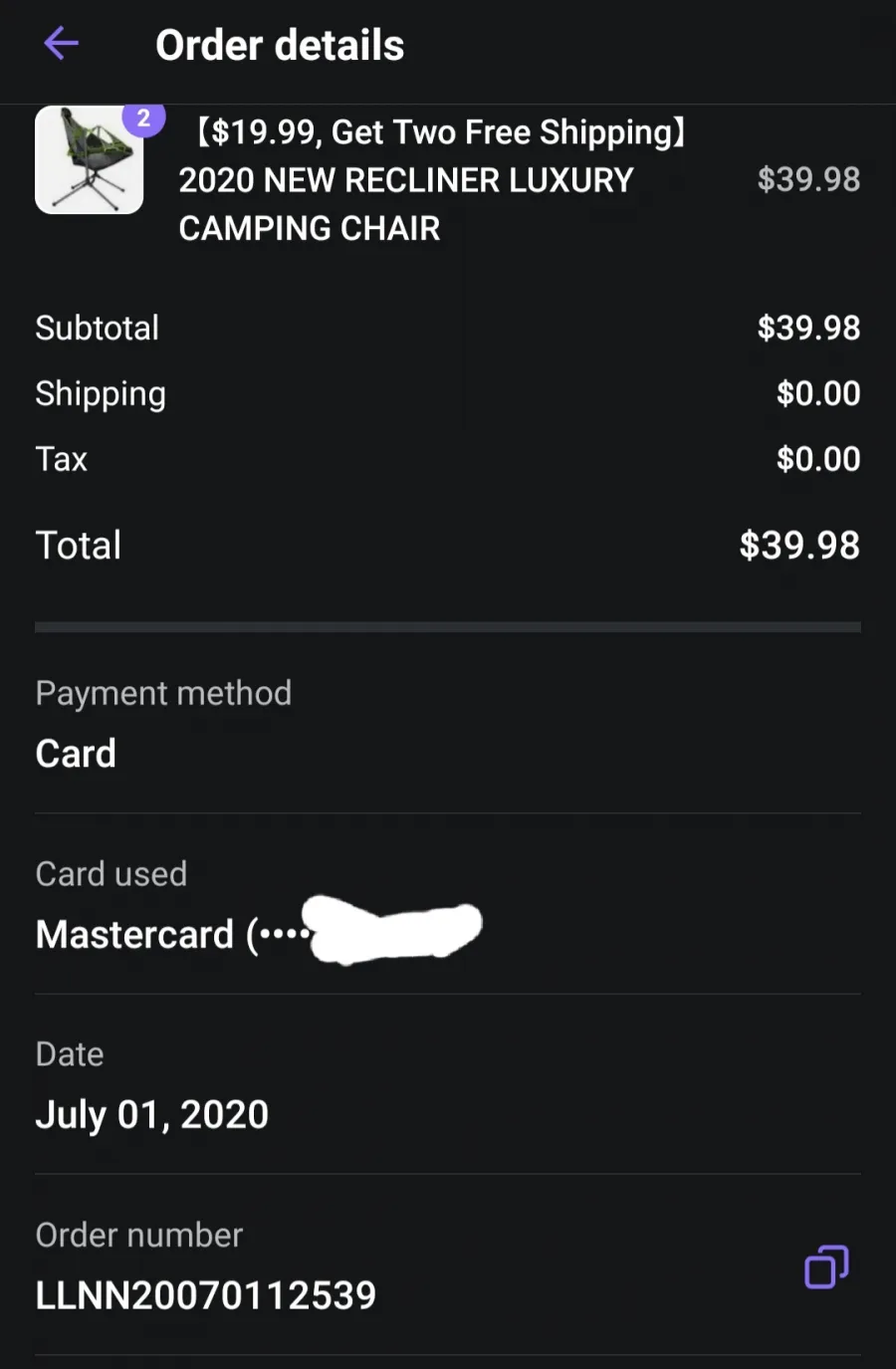Select order number LLNN20070112539 text

tap(206, 1295)
